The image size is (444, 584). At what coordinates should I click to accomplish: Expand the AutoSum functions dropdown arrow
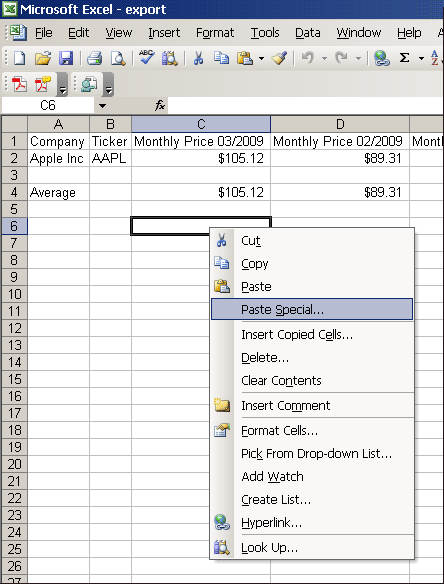click(x=421, y=58)
